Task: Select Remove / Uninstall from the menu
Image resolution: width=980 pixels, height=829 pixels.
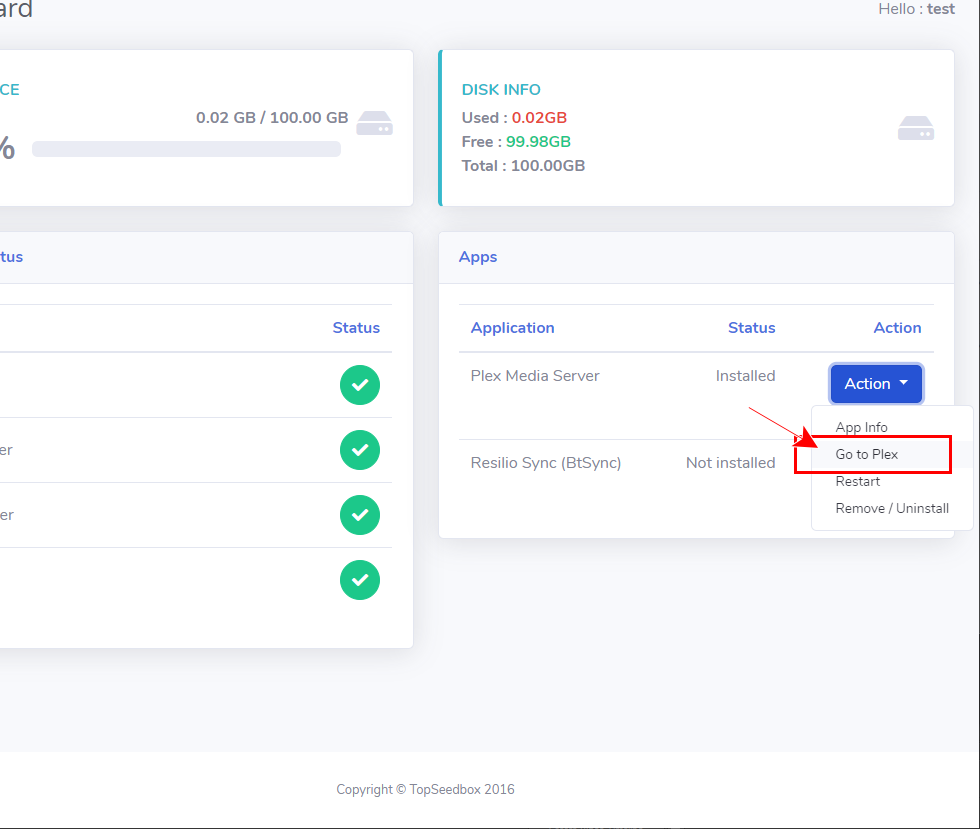Action: click(x=892, y=508)
